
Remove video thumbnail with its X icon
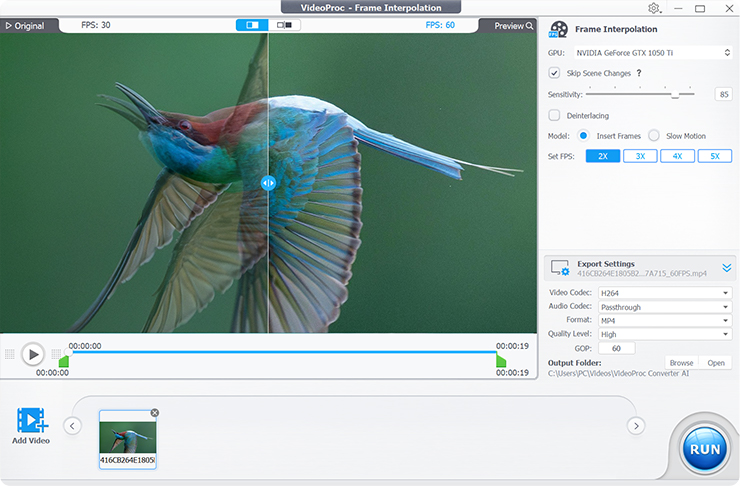click(154, 413)
